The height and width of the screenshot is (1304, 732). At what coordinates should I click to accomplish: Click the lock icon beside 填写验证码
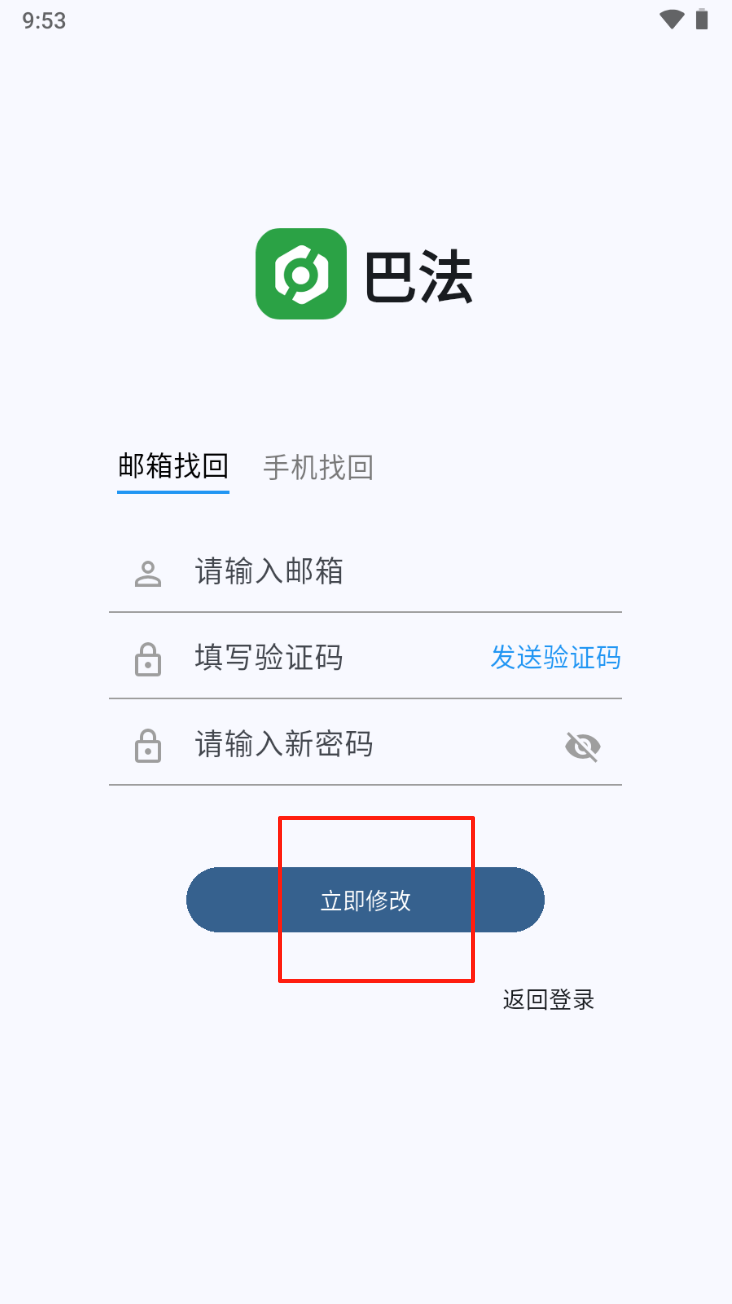148,659
